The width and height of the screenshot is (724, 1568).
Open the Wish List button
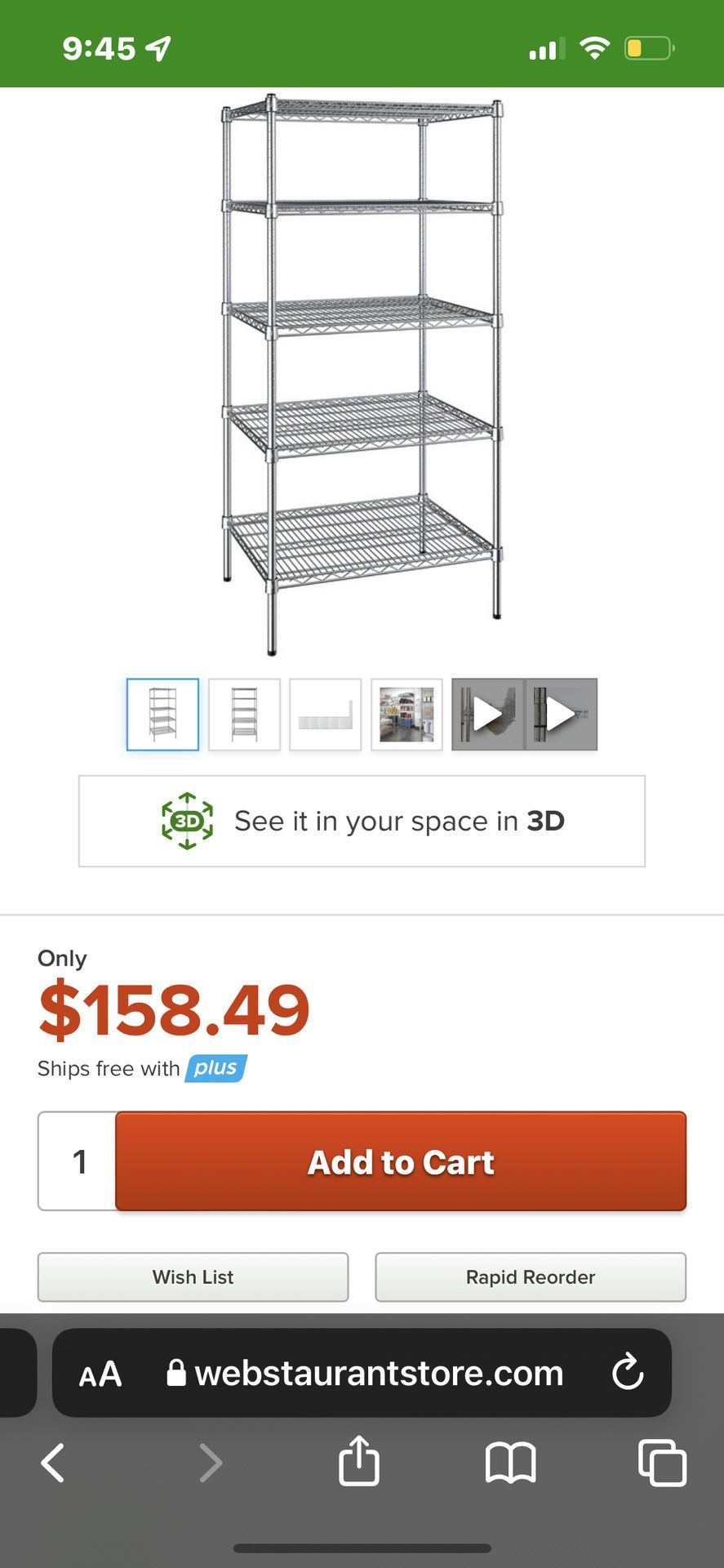(193, 1277)
